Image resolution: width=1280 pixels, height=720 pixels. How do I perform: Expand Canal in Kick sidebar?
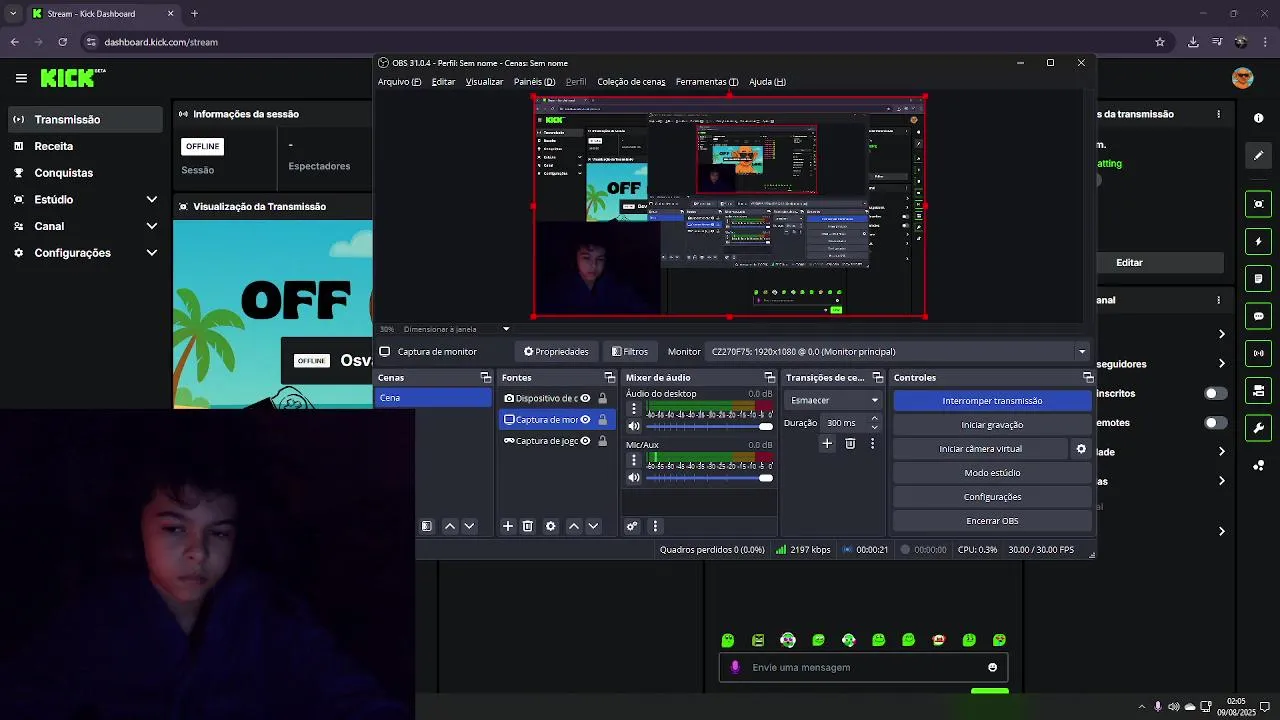pyautogui.click(x=152, y=227)
